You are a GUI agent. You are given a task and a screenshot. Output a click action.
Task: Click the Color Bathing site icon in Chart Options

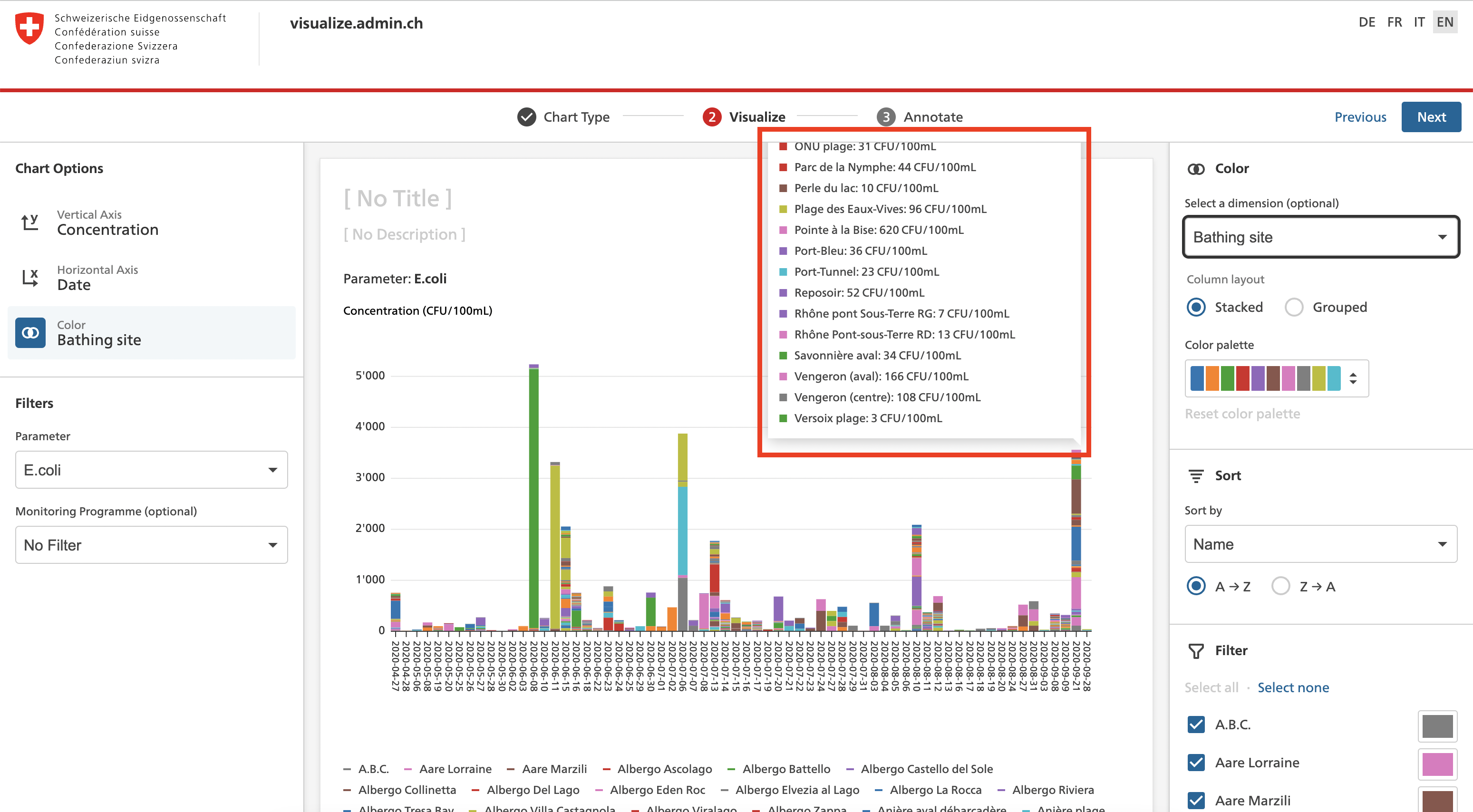pos(30,332)
